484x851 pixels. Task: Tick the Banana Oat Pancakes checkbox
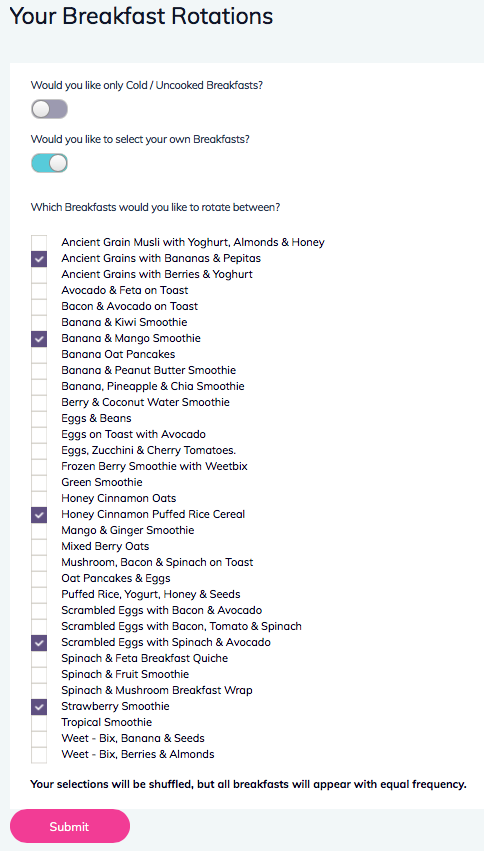pyautogui.click(x=39, y=355)
